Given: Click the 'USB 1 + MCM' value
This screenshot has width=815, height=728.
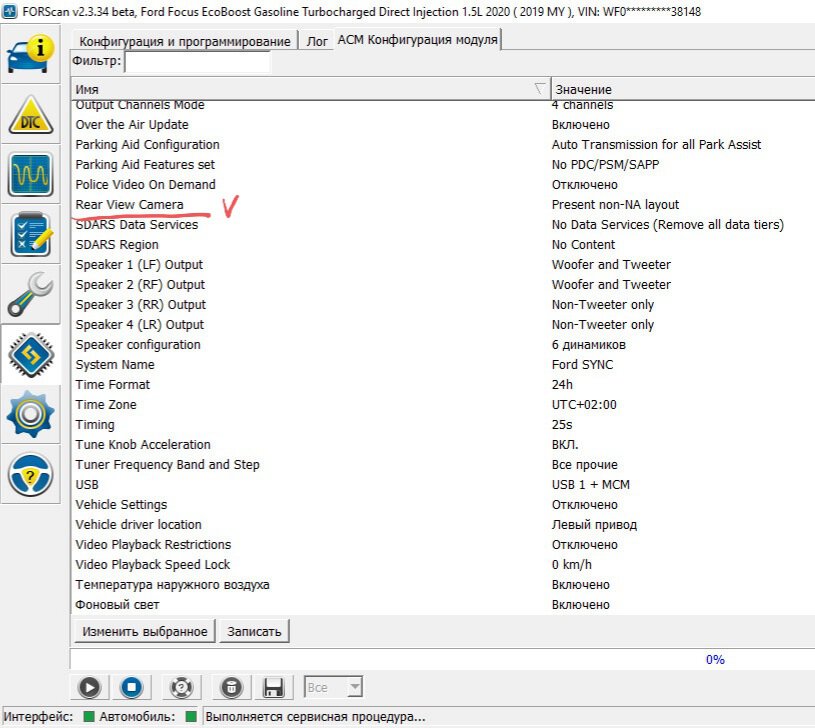Looking at the screenshot, I should coord(591,485).
